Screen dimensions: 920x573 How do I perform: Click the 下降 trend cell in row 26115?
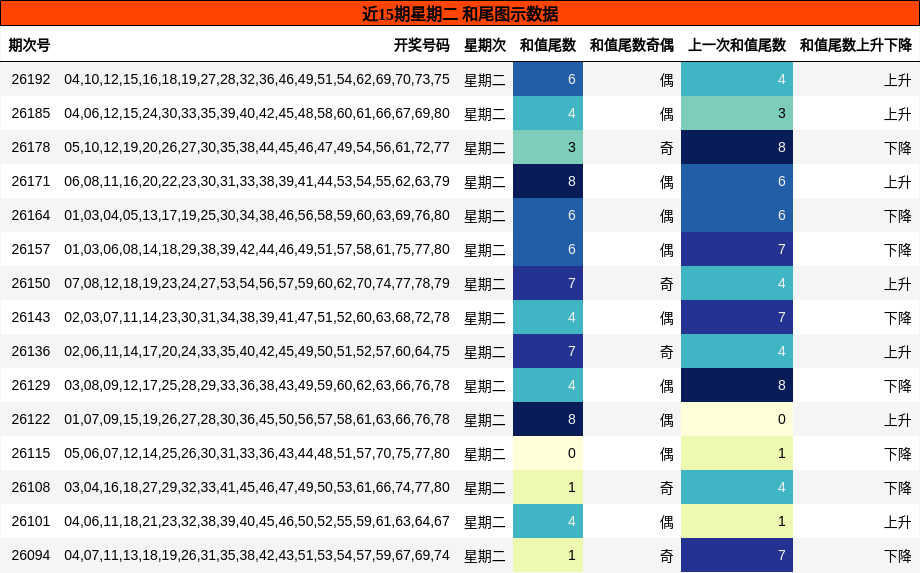click(898, 454)
